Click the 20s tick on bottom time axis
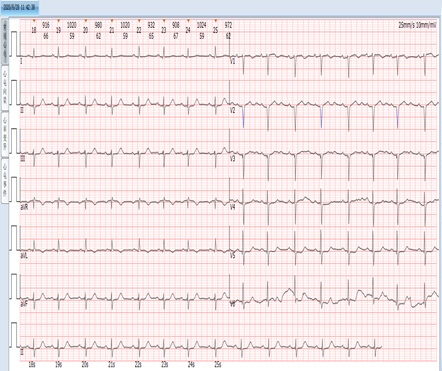 [85, 365]
